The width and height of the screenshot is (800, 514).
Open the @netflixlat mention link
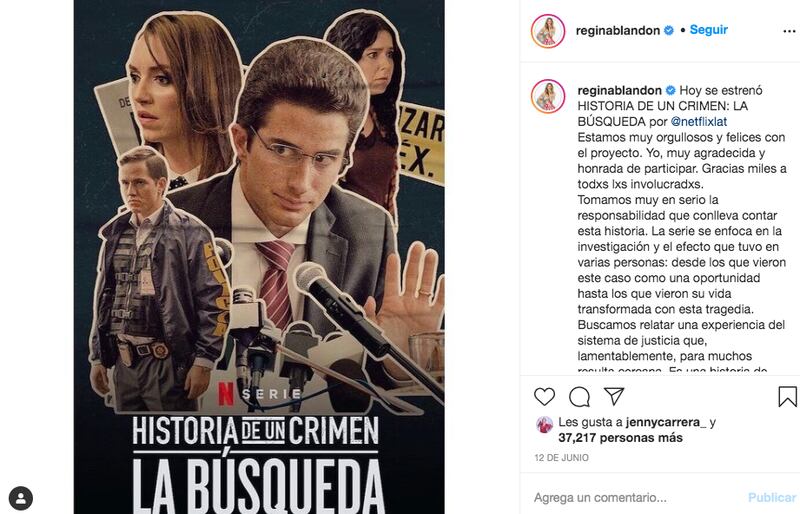click(x=698, y=121)
